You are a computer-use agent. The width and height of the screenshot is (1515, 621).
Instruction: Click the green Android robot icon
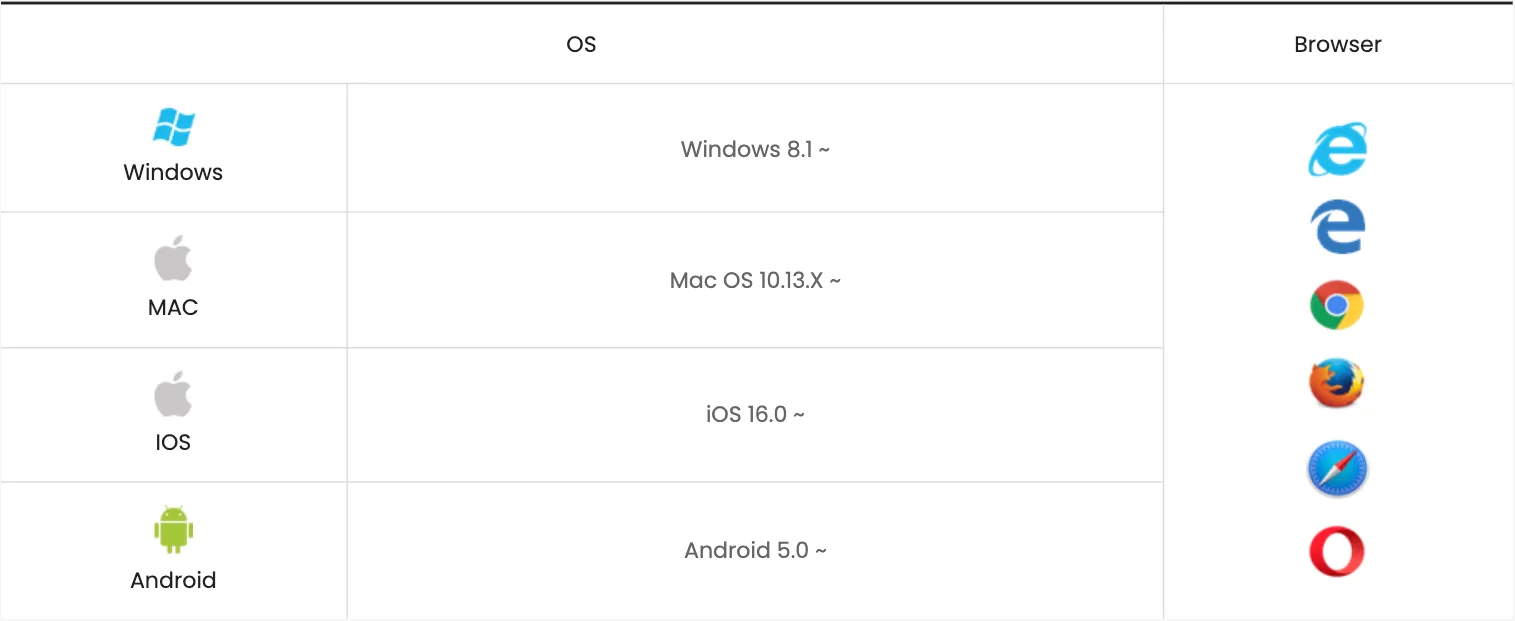click(173, 530)
